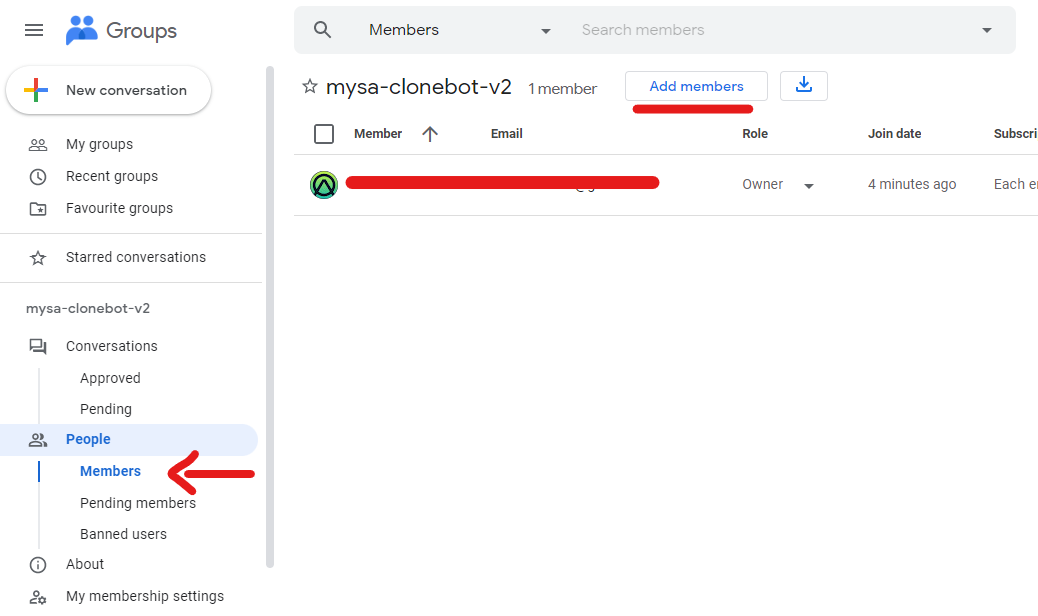Select Members under People
This screenshot has height=616, width=1038.
(110, 471)
